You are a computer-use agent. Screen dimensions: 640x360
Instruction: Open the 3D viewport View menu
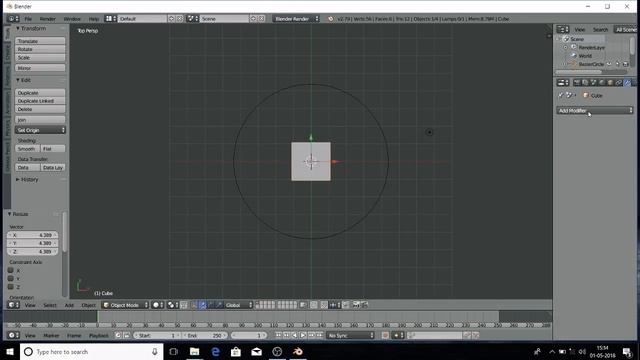click(30, 305)
